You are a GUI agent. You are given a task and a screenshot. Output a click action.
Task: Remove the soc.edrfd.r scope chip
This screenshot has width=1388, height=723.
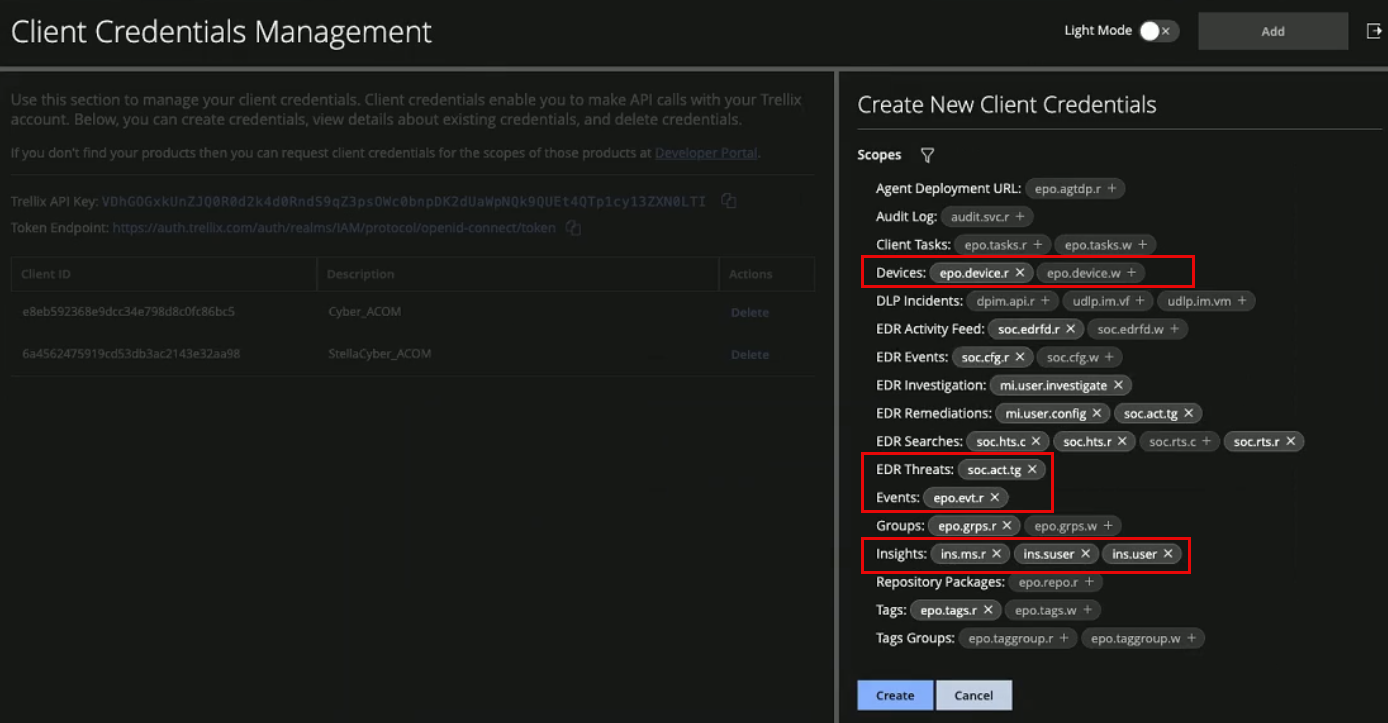tap(1070, 329)
